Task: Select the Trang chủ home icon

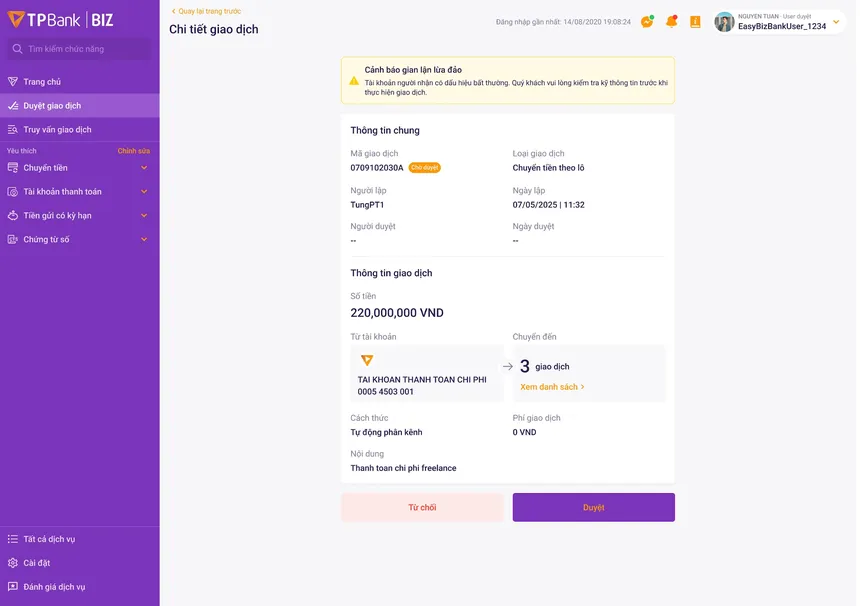Action: pos(12,80)
